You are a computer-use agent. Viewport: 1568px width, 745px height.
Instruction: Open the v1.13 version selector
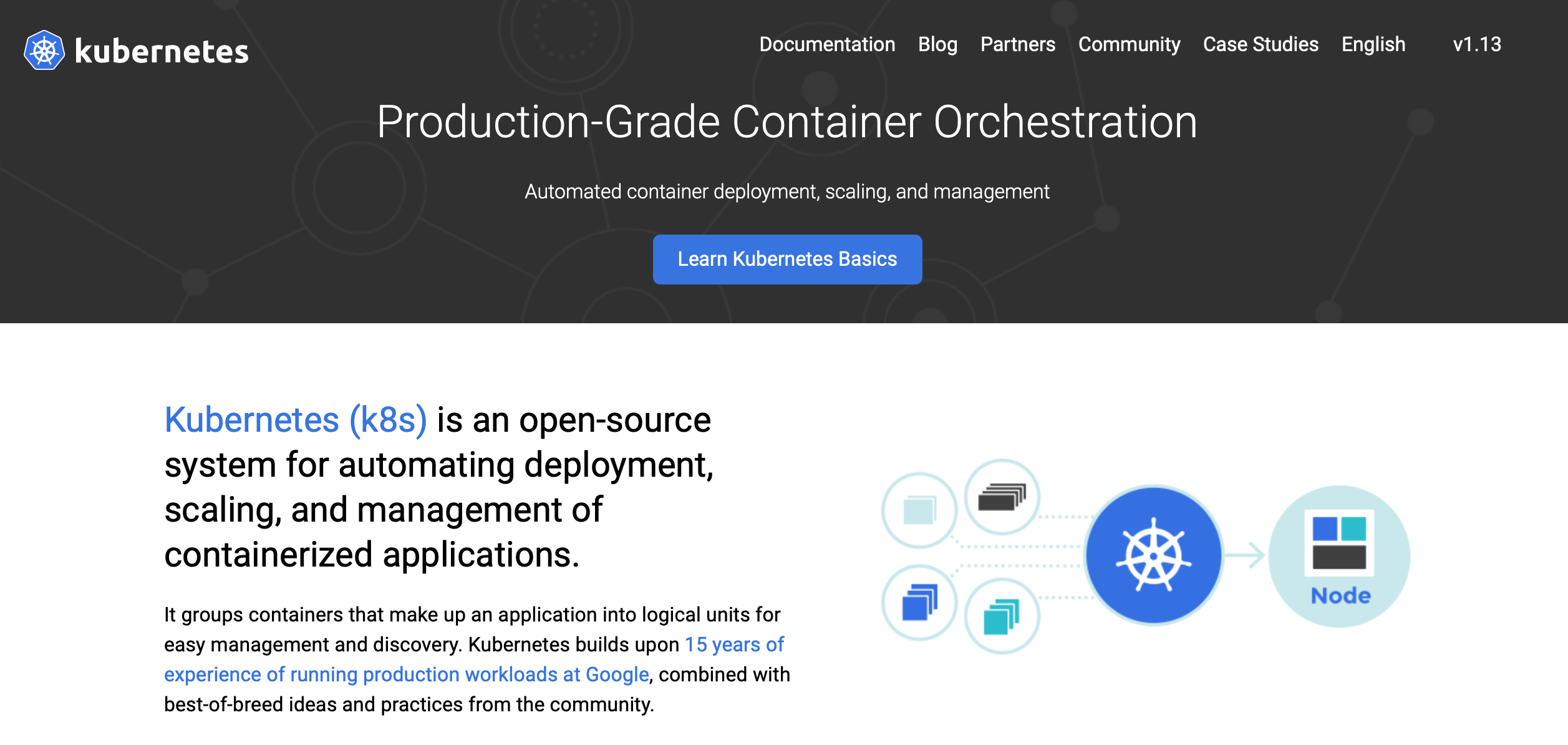(1476, 45)
